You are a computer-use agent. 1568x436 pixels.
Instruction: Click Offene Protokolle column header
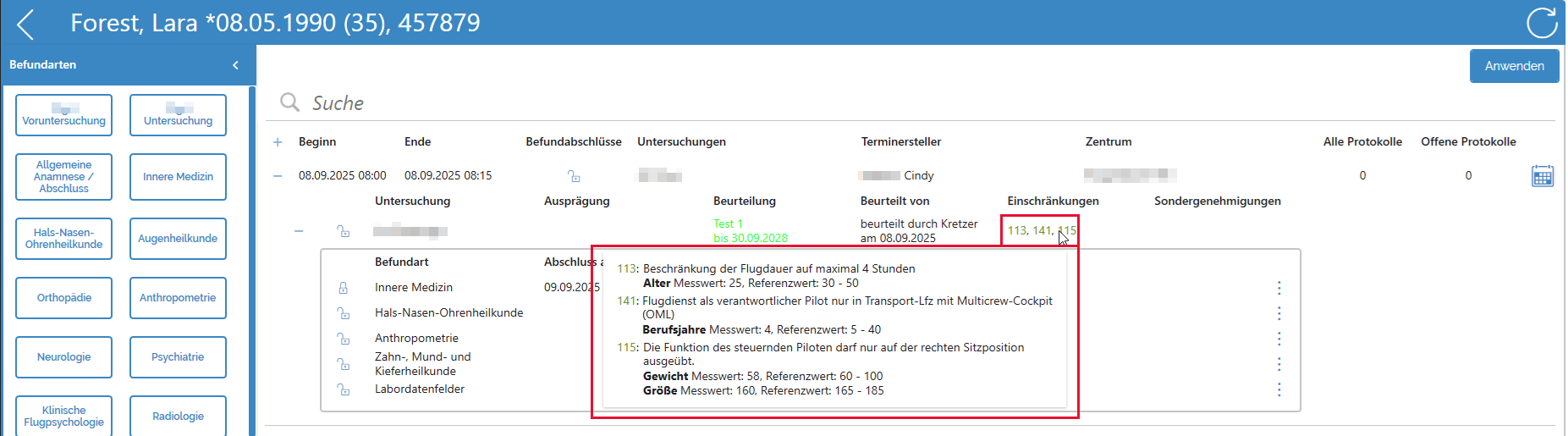click(x=1468, y=142)
